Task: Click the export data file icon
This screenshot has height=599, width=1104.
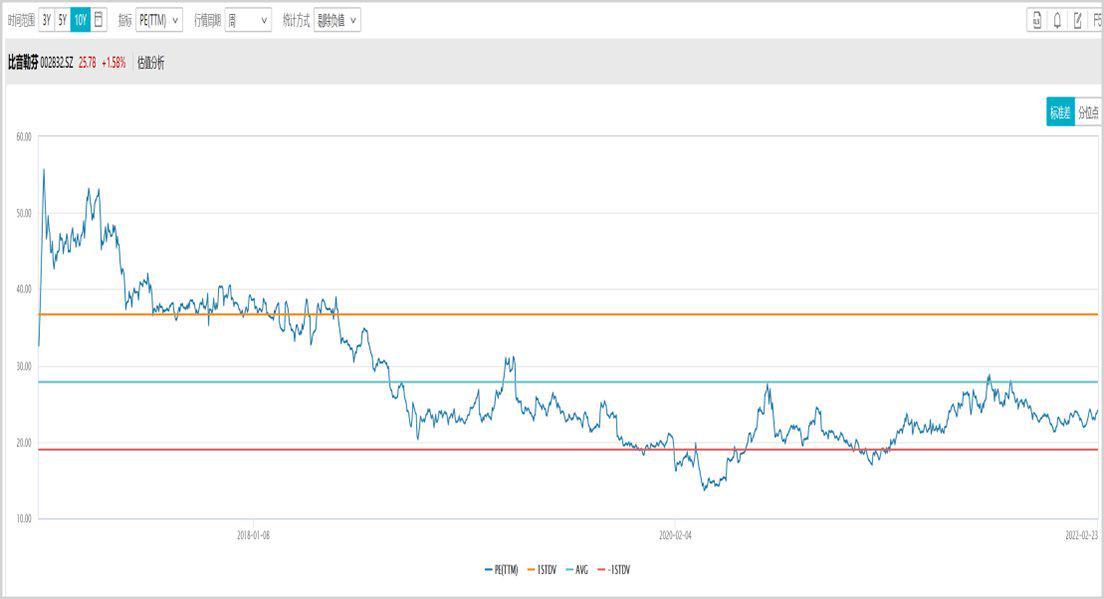Action: (1037, 20)
